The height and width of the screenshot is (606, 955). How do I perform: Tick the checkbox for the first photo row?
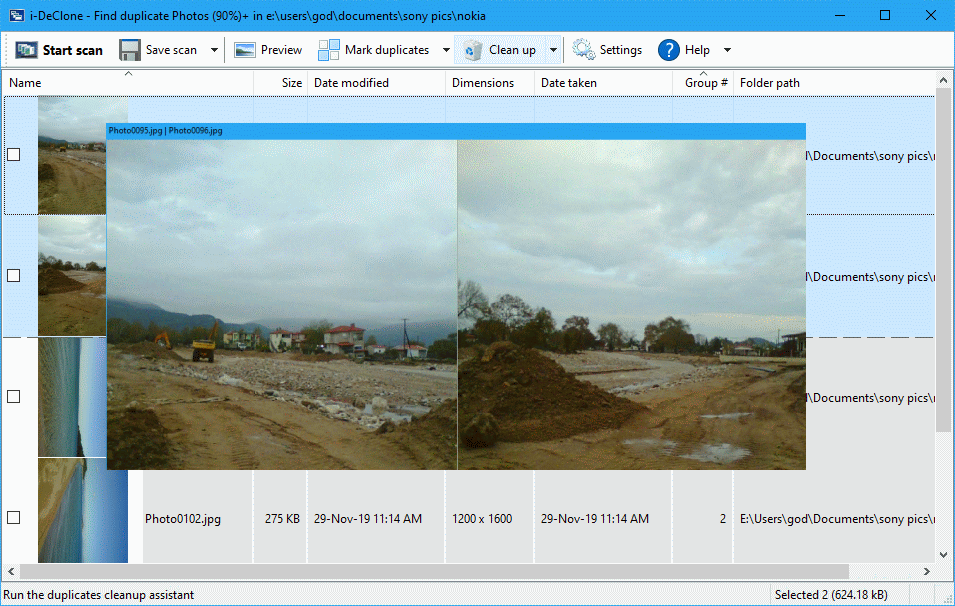14,154
